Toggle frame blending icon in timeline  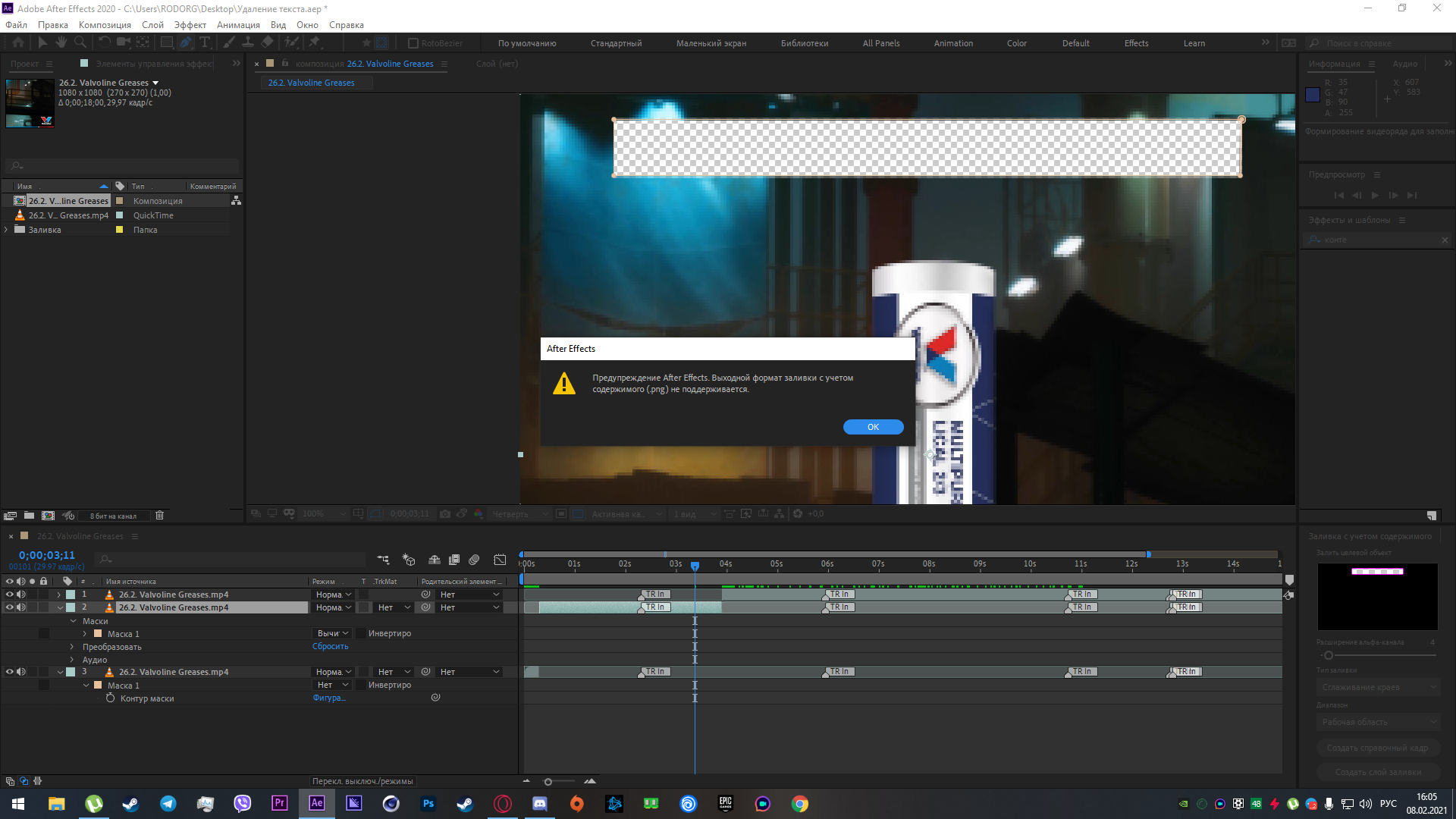(454, 560)
